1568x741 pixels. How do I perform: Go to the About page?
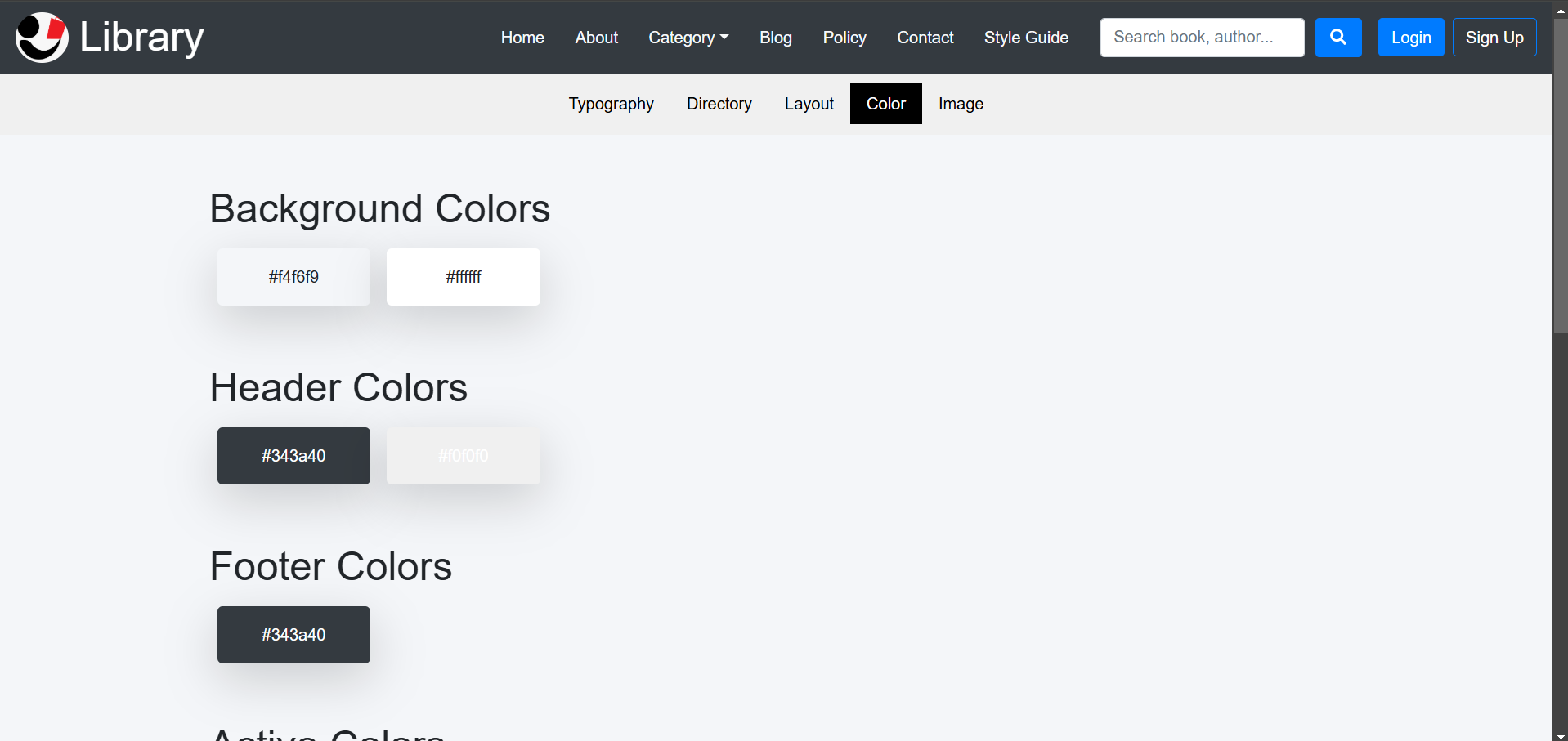coord(596,38)
